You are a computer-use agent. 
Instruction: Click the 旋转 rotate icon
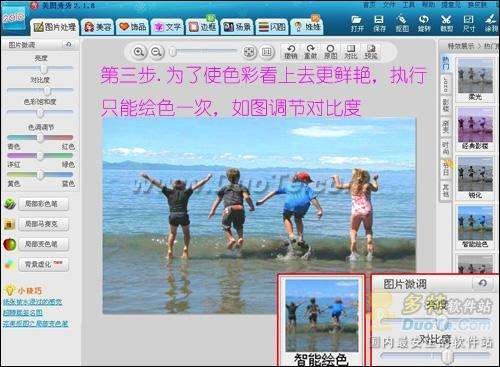424,23
